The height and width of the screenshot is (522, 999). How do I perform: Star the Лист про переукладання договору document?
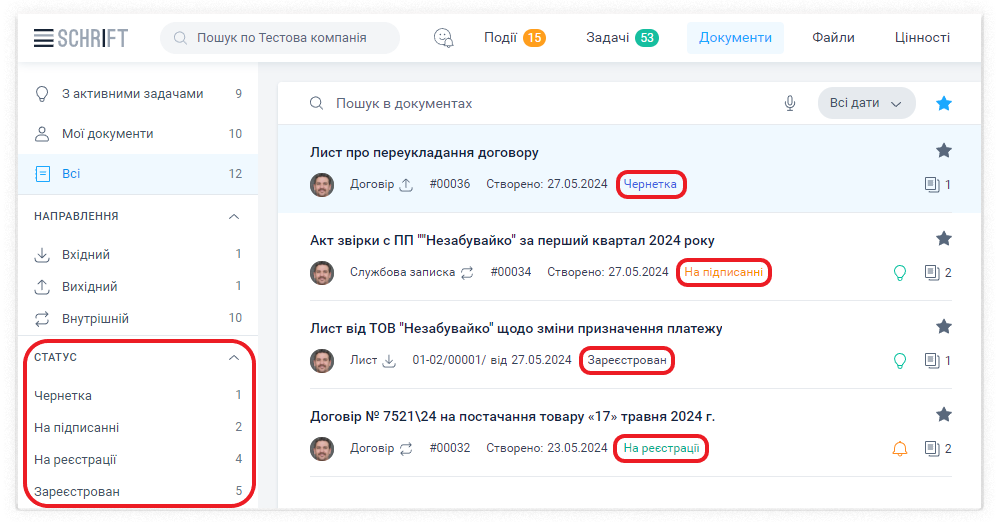(944, 151)
